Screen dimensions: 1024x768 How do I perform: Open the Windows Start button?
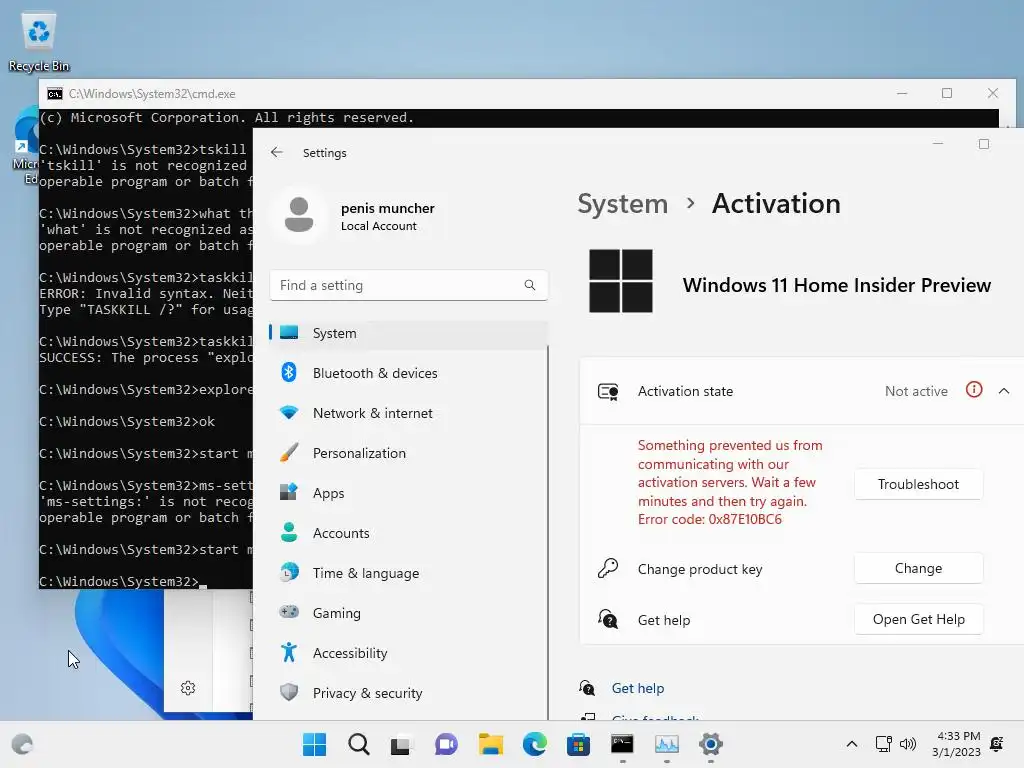[x=314, y=744]
